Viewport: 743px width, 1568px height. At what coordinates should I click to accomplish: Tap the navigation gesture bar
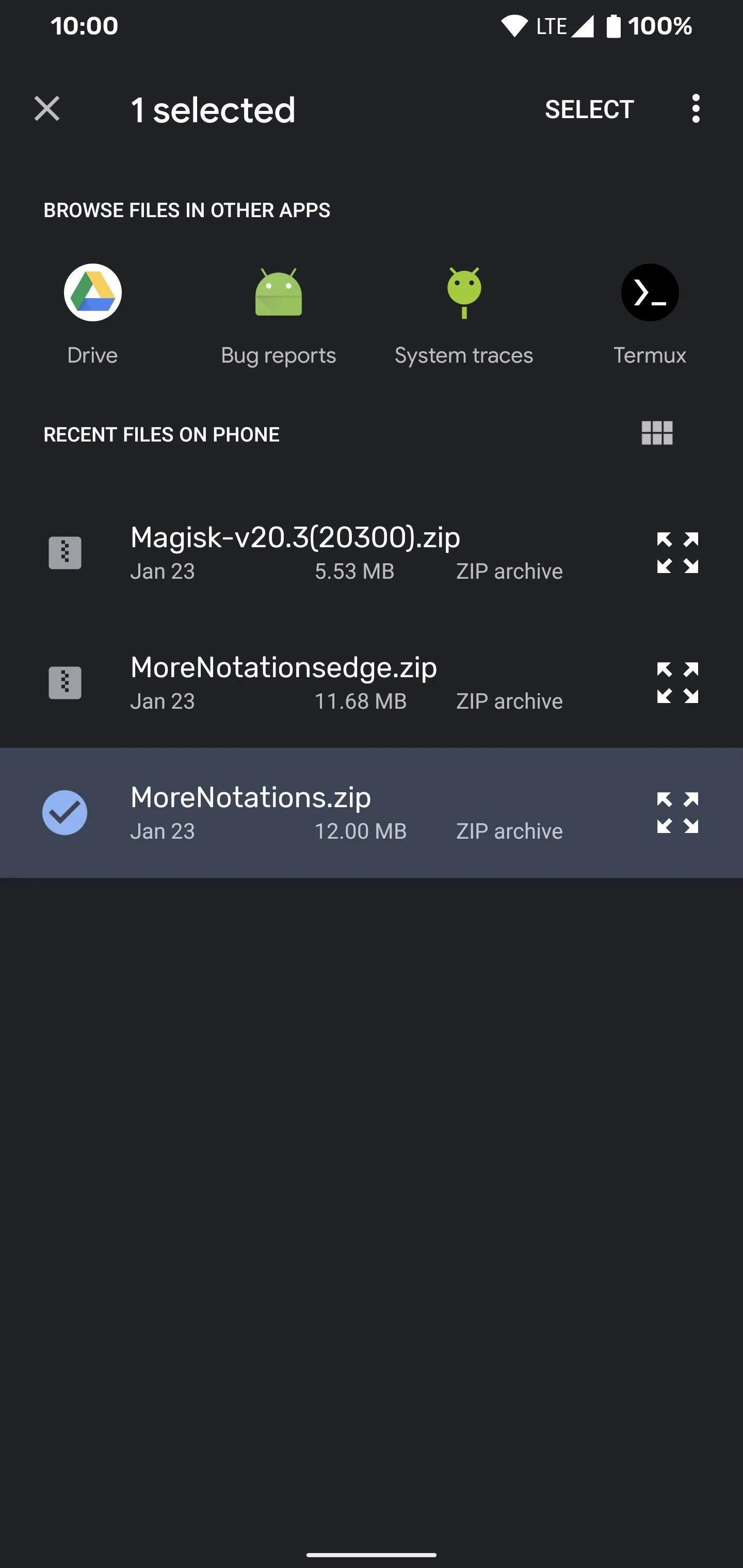[372, 1555]
